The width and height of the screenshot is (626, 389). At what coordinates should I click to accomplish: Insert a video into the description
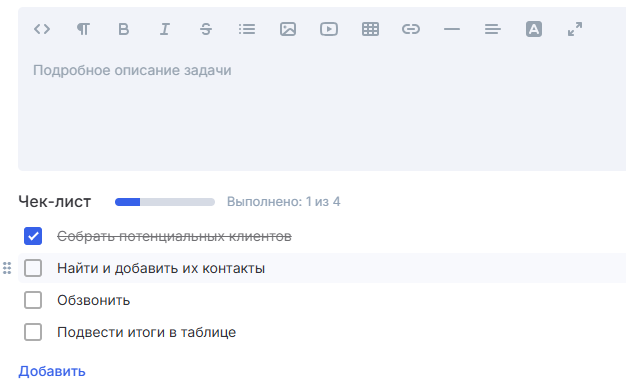click(x=329, y=29)
